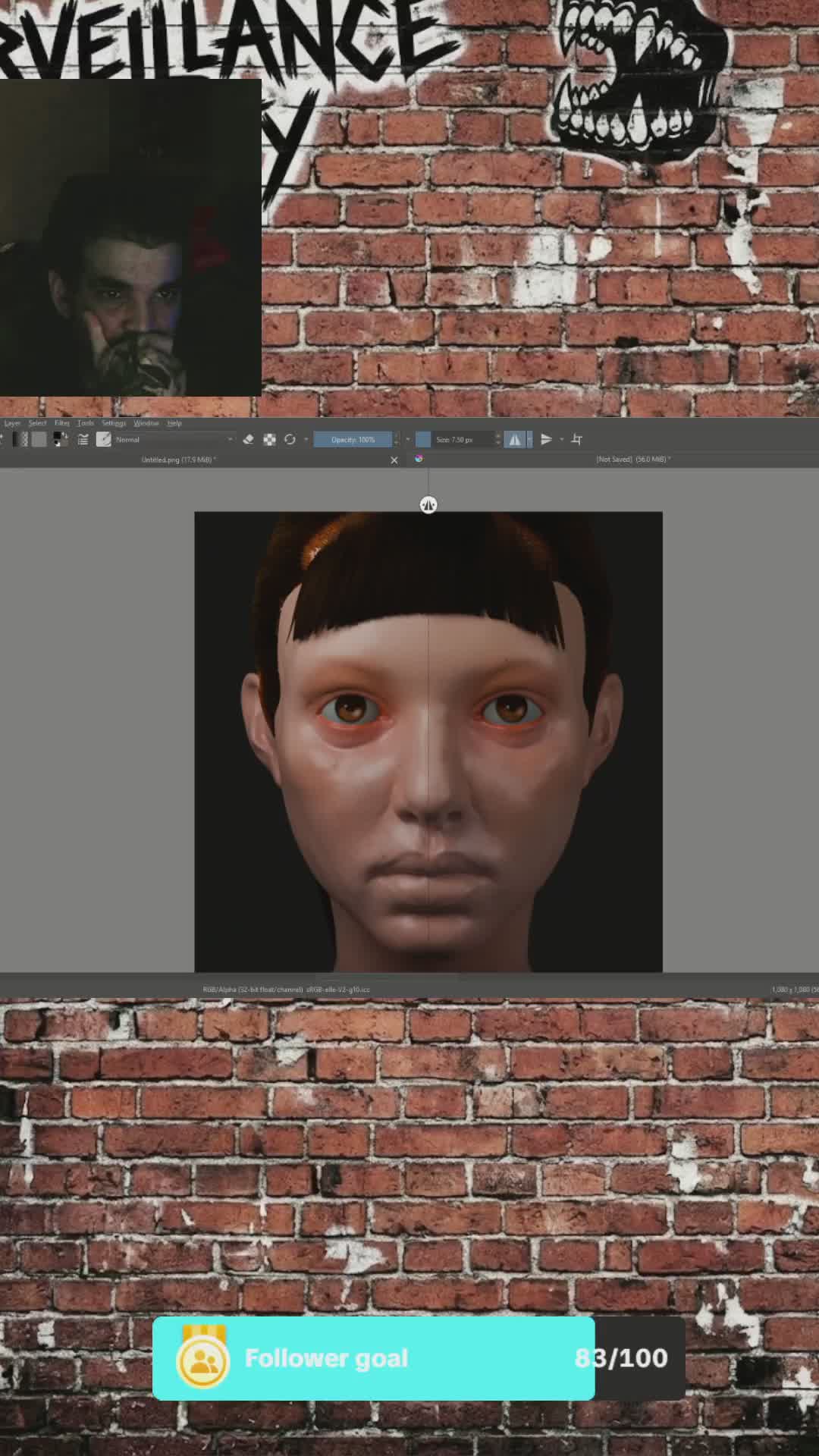Toggle vertical mirror tool
Screen dimensions: 819x1456
click(x=546, y=439)
